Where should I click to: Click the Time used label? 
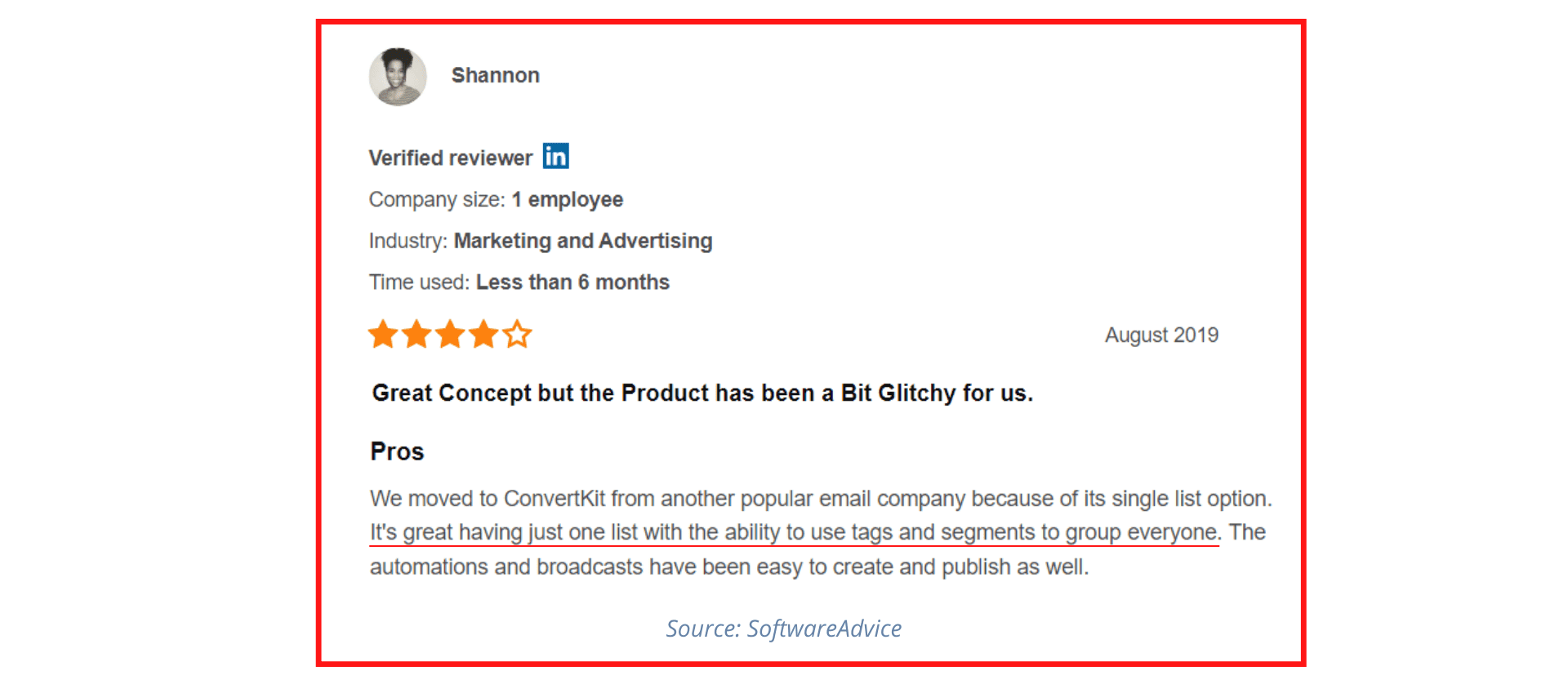pos(419,282)
